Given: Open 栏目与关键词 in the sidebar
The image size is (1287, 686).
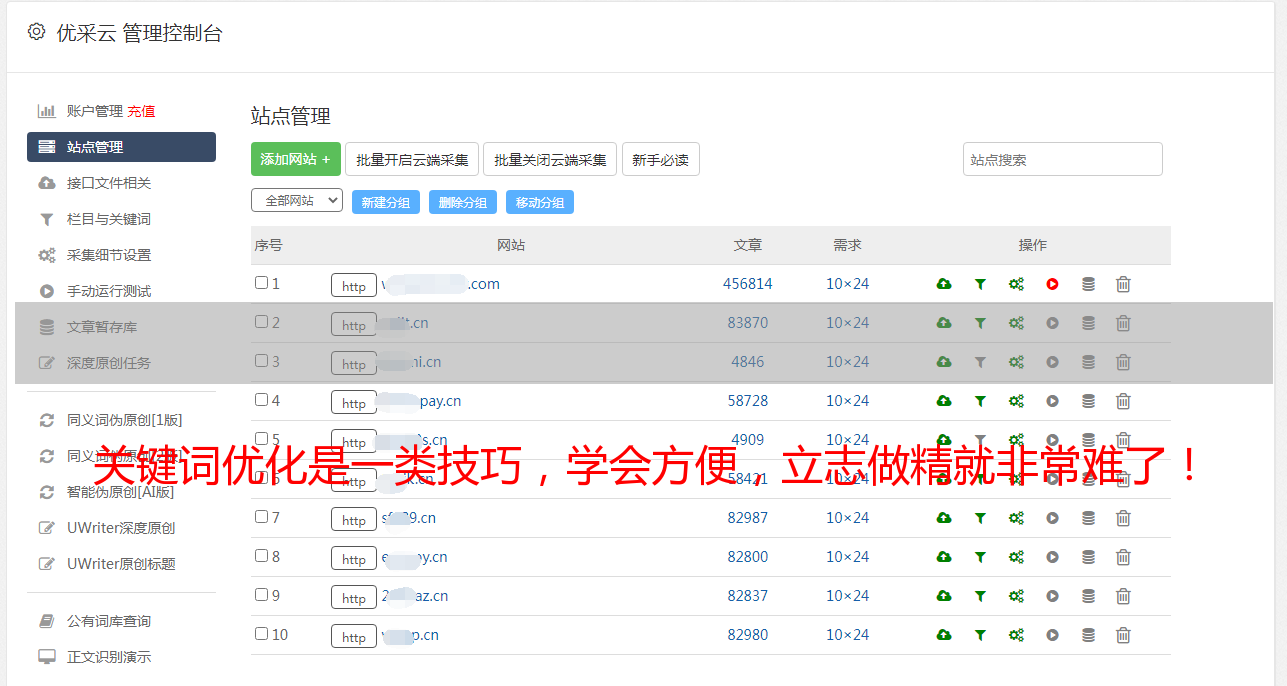Looking at the screenshot, I should (109, 219).
